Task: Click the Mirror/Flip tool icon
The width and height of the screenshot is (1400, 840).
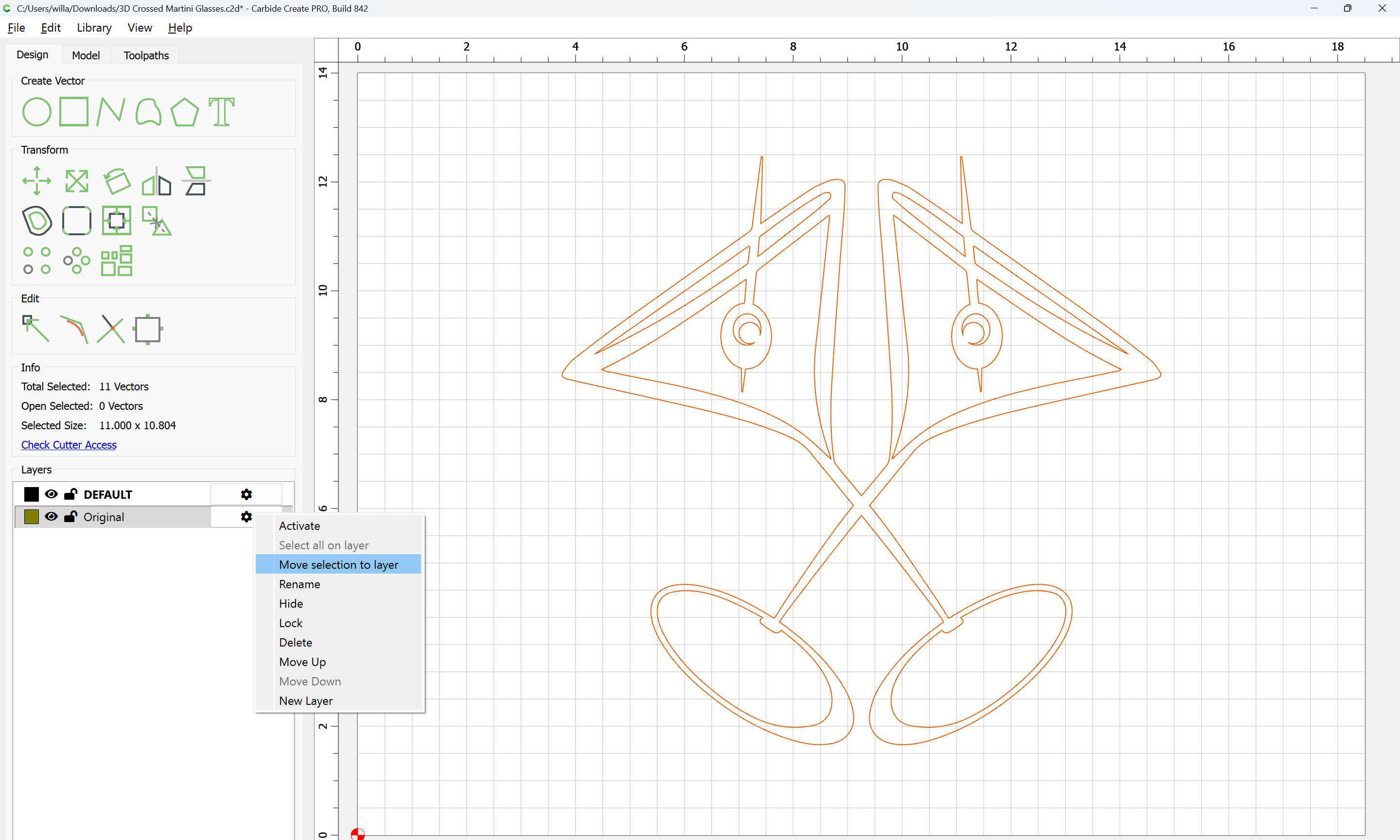Action: 156,181
